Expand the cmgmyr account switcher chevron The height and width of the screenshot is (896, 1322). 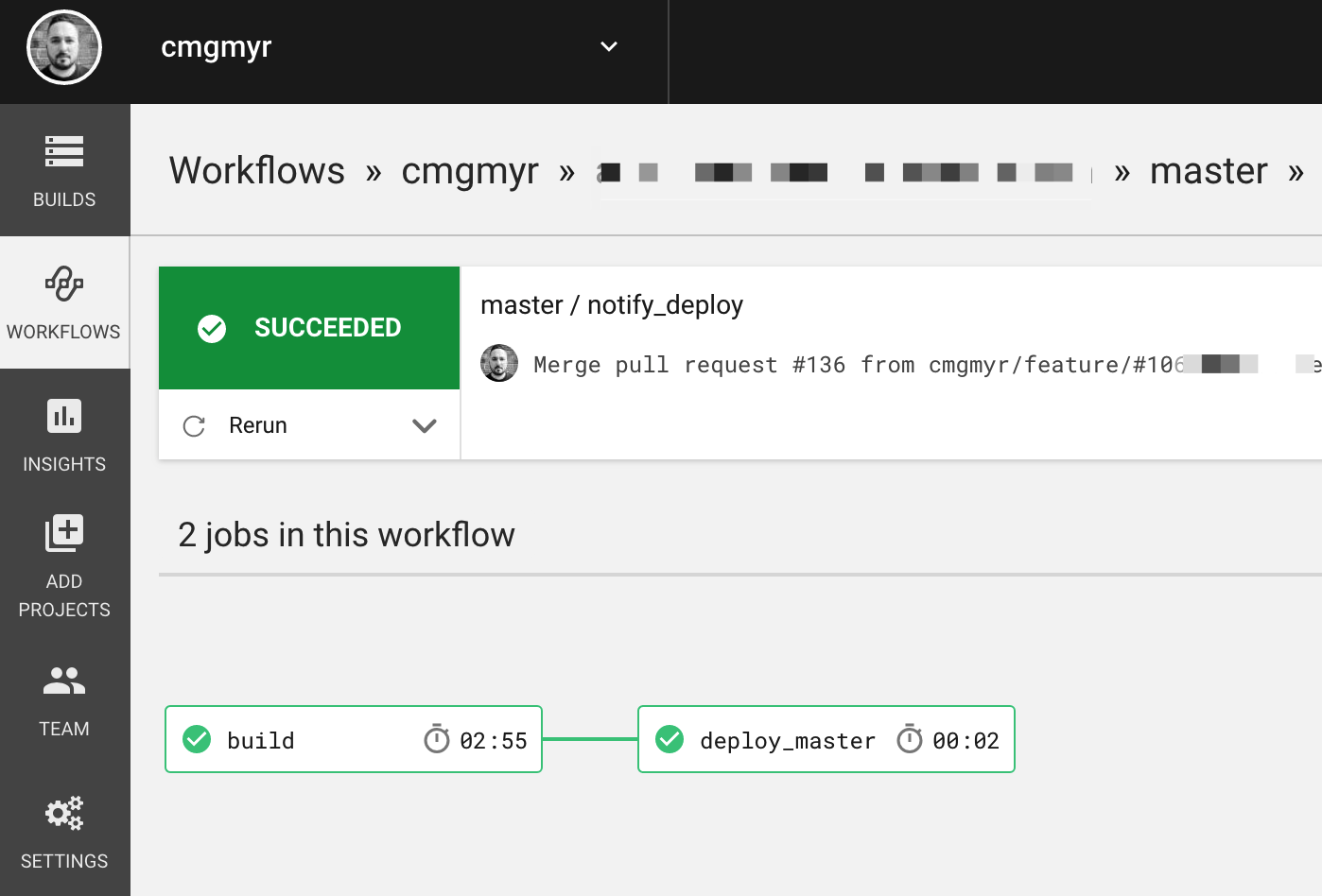pos(609,46)
